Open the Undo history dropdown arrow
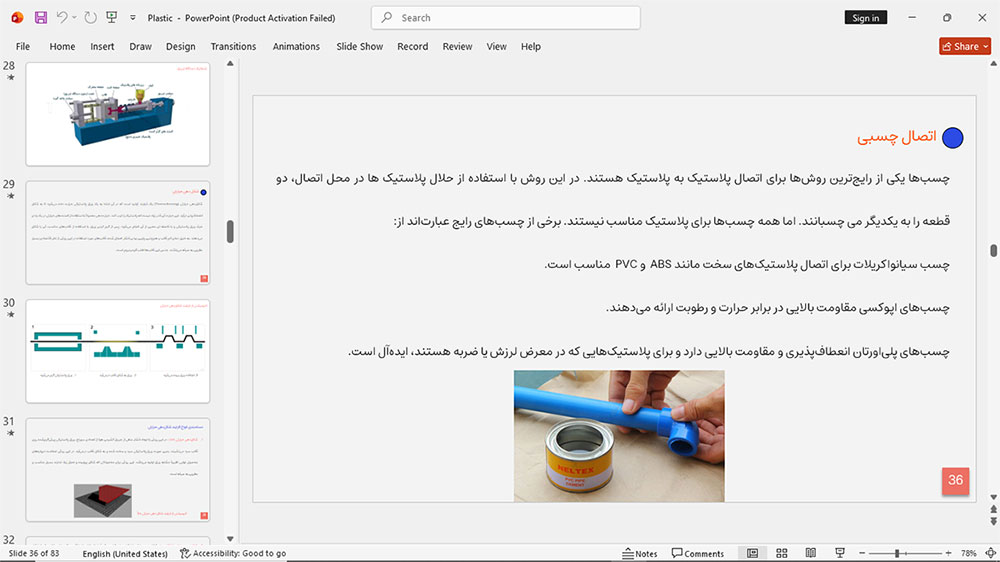This screenshot has height=562, width=1000. click(74, 18)
